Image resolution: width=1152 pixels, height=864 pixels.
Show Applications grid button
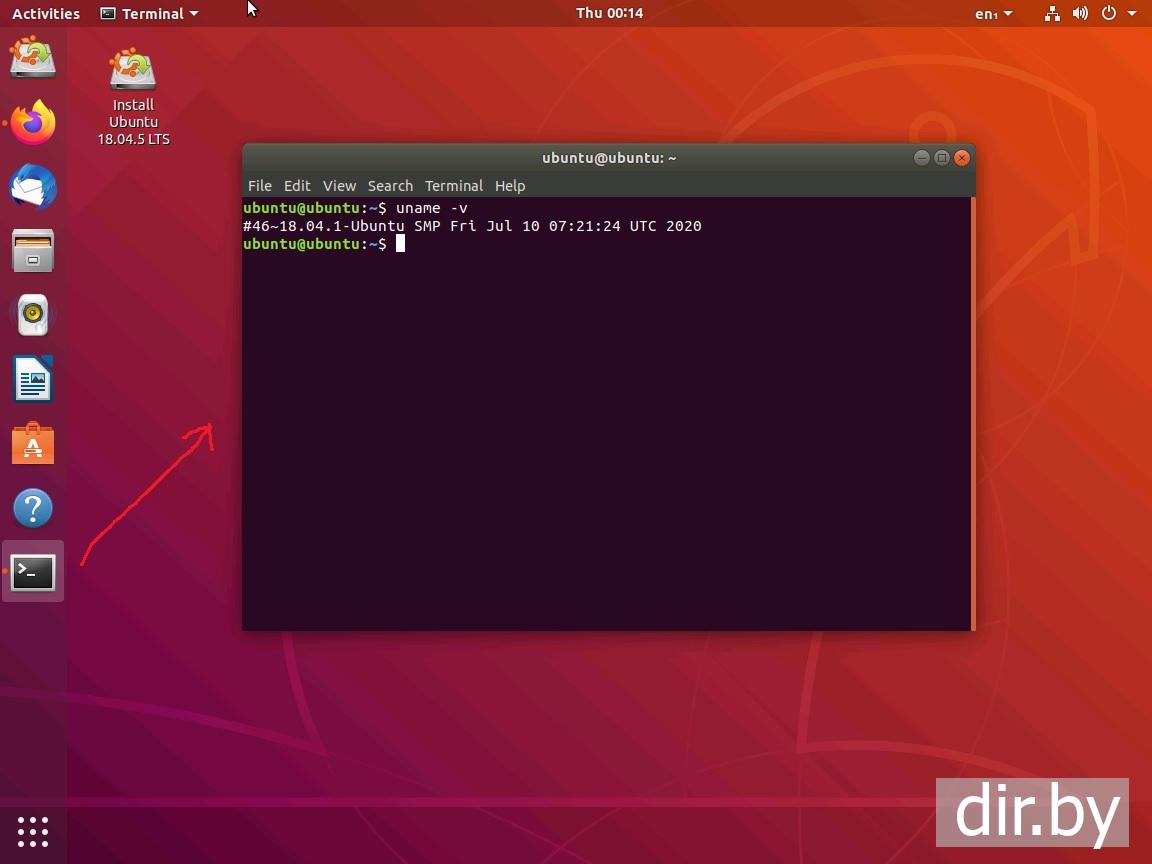(33, 831)
